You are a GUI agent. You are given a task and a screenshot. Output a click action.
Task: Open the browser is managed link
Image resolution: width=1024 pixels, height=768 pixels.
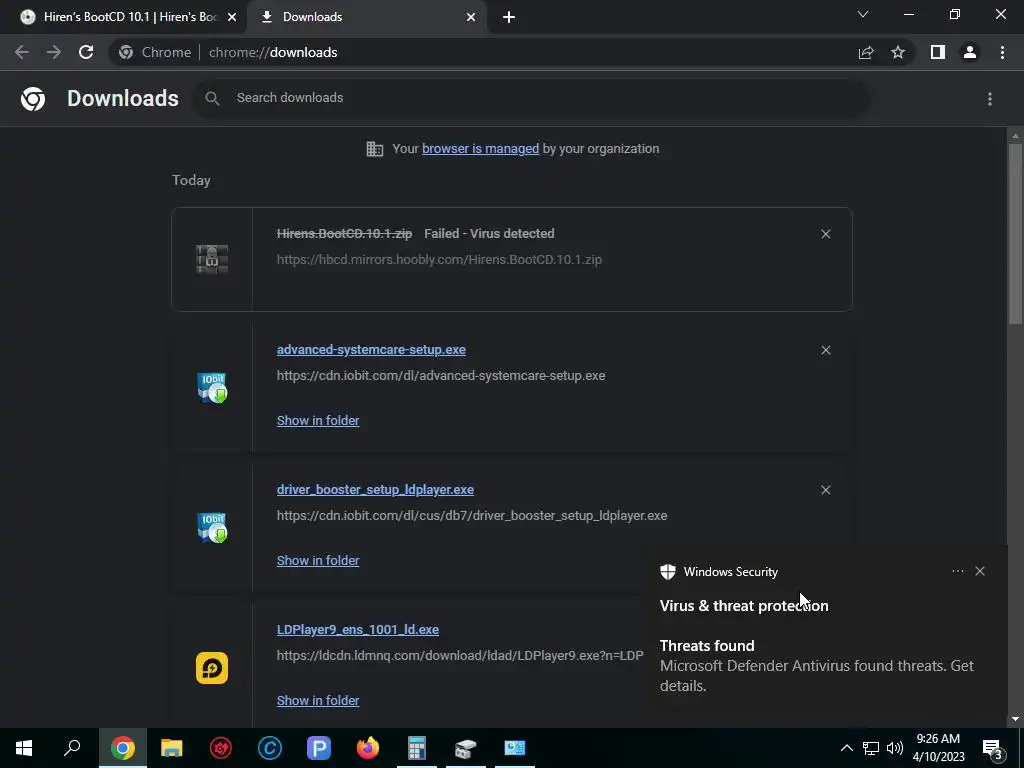[x=481, y=149]
